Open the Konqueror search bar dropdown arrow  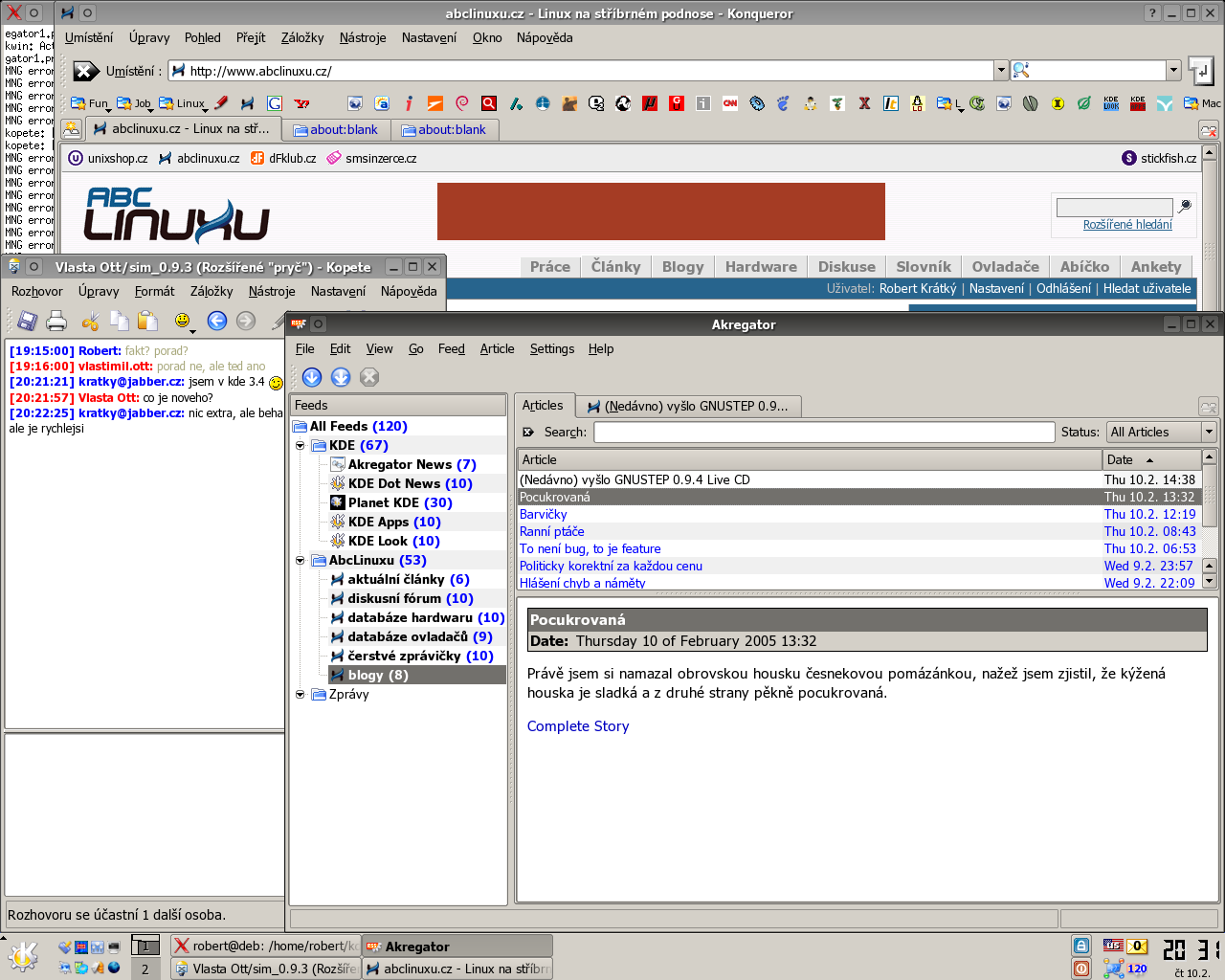click(x=1173, y=70)
